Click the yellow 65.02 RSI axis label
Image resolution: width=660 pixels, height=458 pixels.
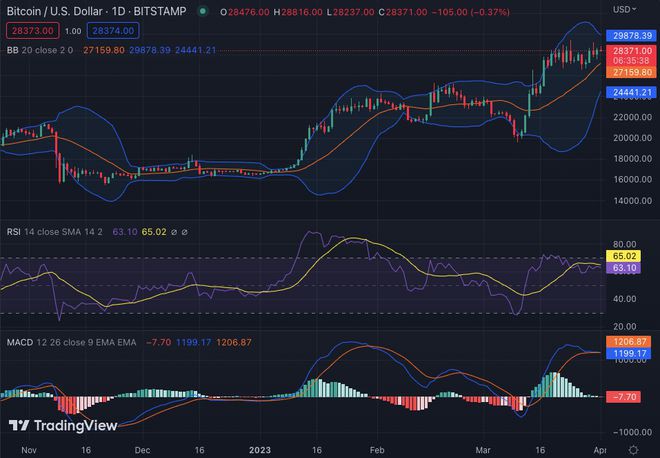(624, 256)
